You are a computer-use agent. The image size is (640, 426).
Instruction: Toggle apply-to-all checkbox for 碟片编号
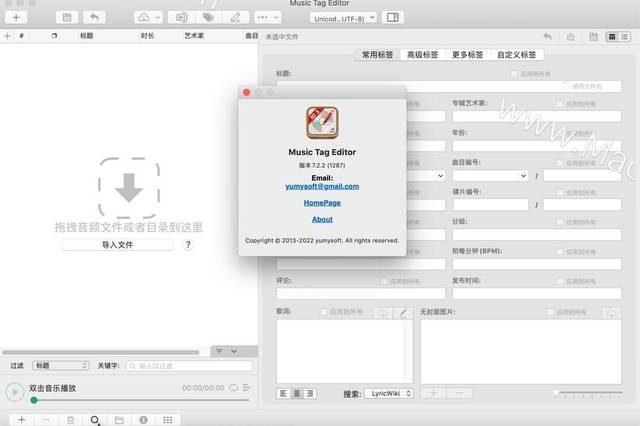click(560, 193)
